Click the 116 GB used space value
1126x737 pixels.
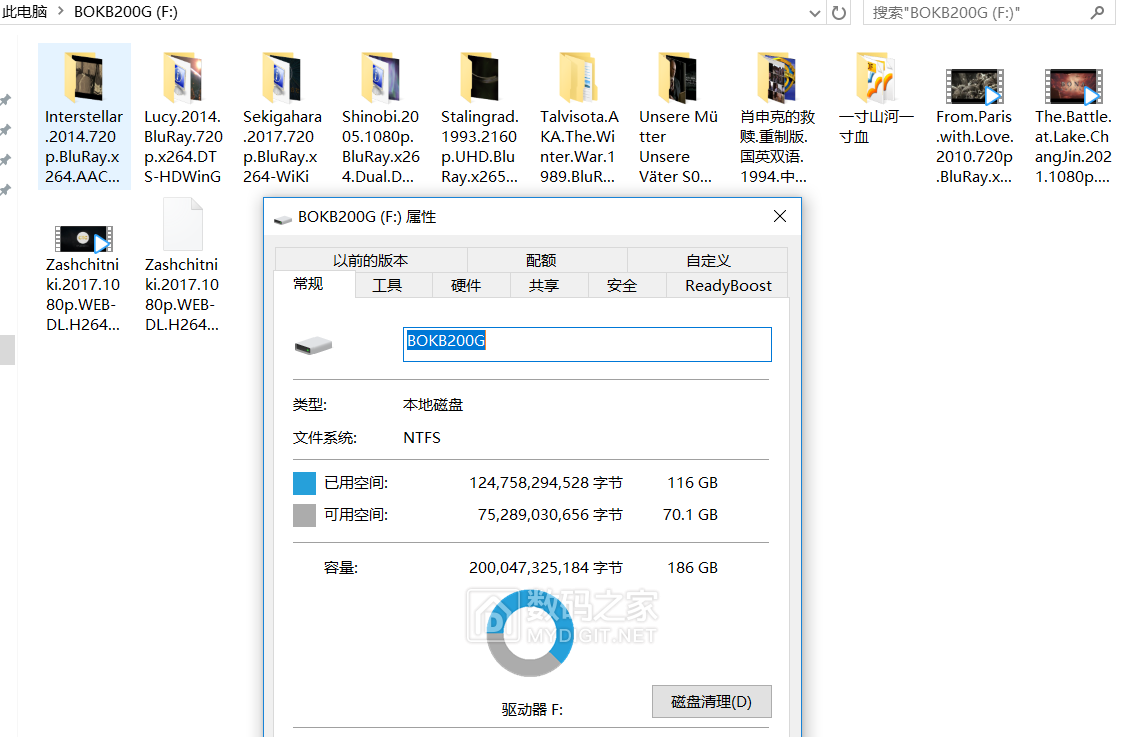click(692, 483)
